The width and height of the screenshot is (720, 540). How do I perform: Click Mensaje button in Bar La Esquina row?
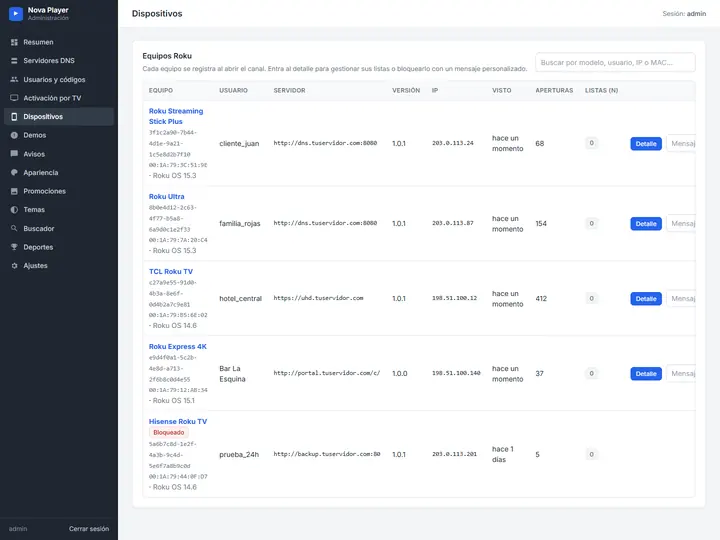681,374
